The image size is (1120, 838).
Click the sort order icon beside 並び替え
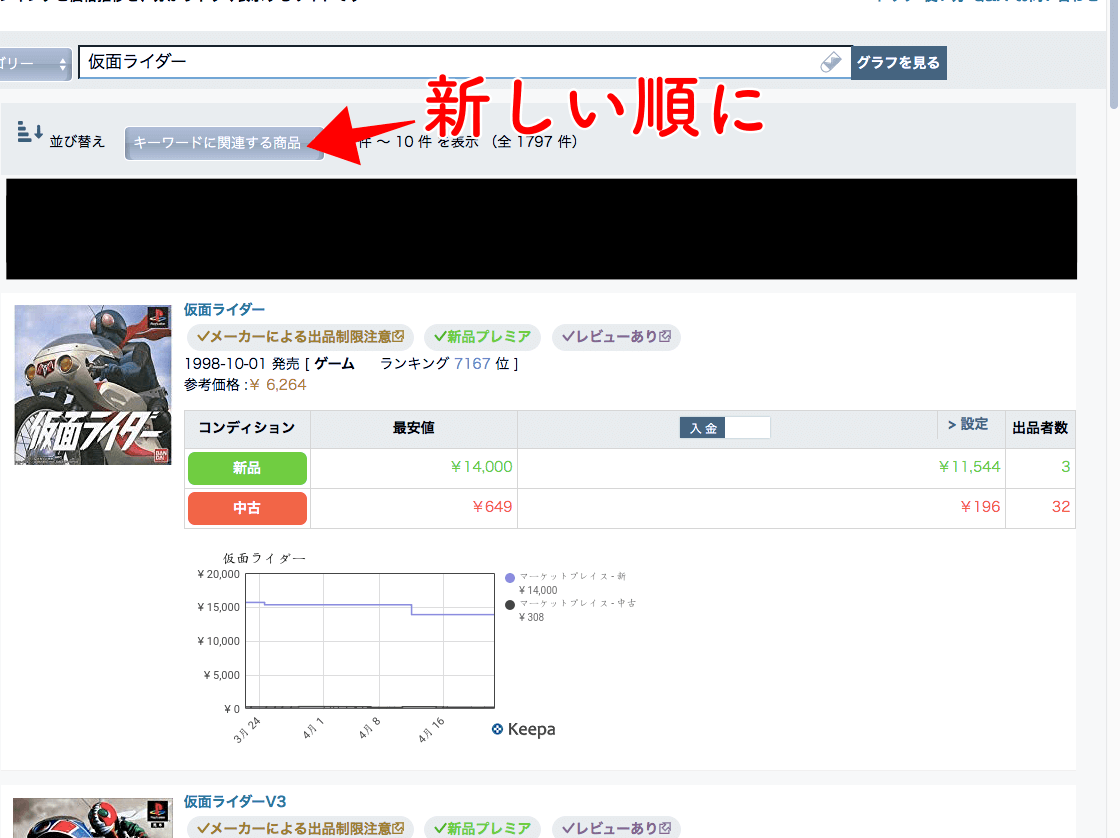(x=29, y=132)
